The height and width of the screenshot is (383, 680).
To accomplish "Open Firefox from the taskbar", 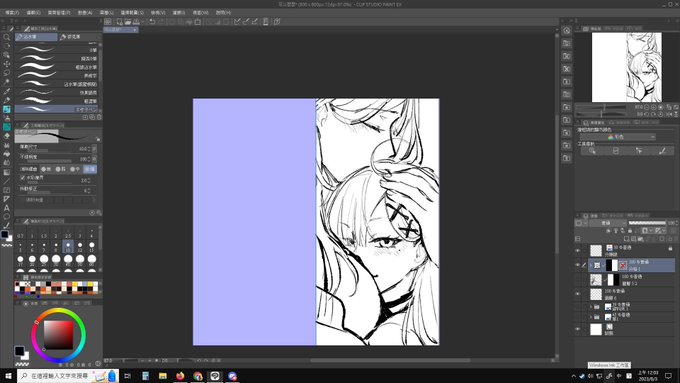I will pyautogui.click(x=180, y=376).
